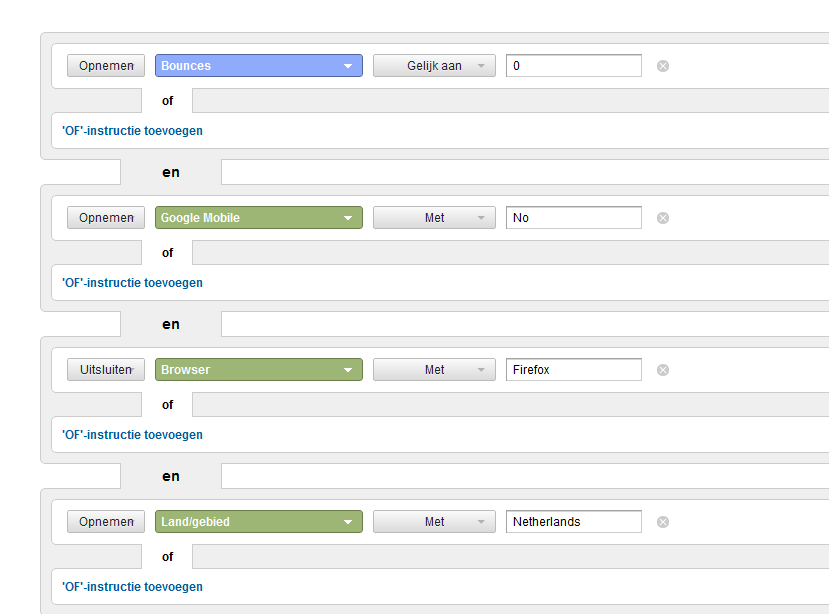Image resolution: width=829 pixels, height=614 pixels.
Task: Toggle Uitsluiten on the Browser row
Action: (106, 370)
